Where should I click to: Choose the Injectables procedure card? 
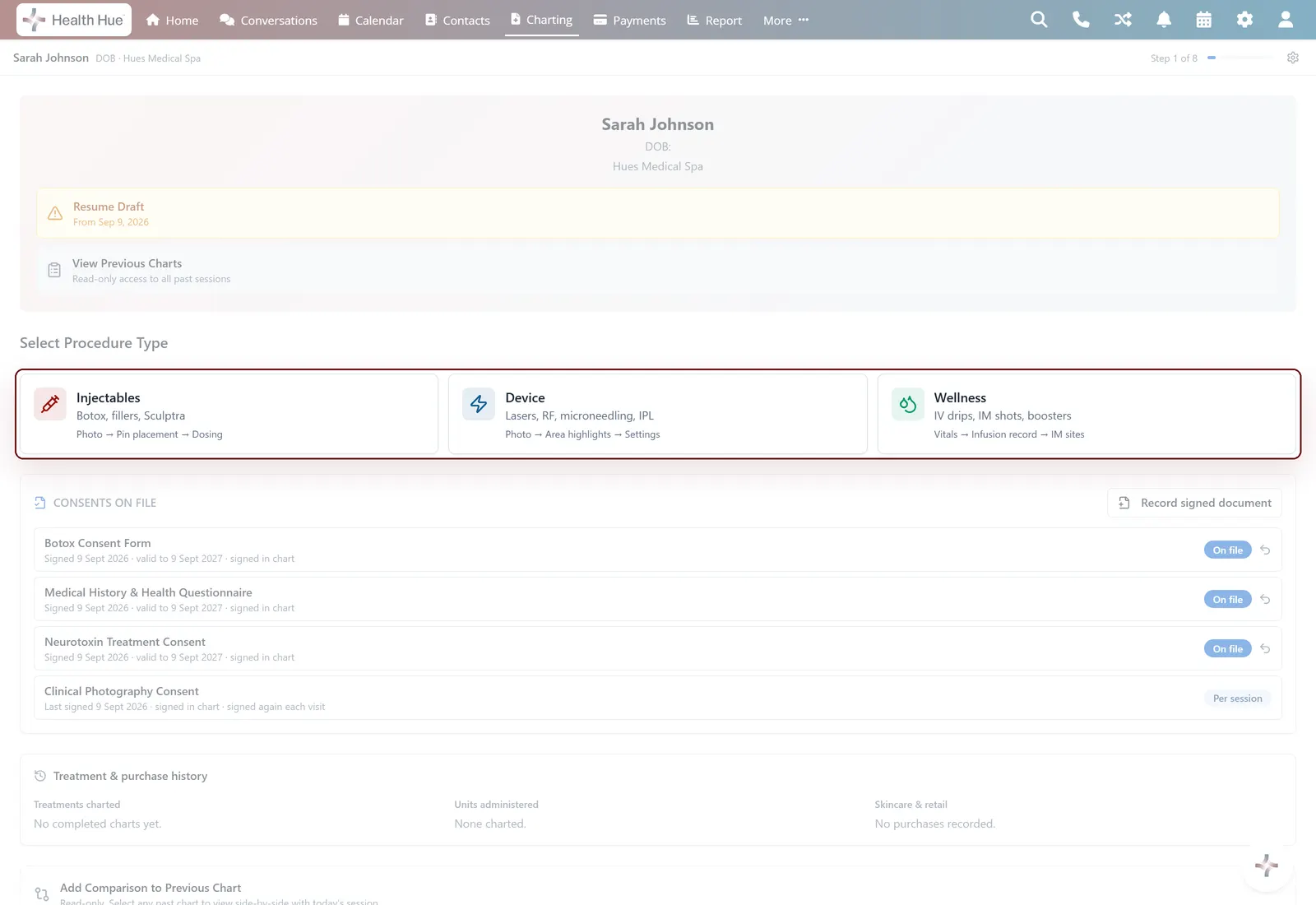[x=229, y=414]
